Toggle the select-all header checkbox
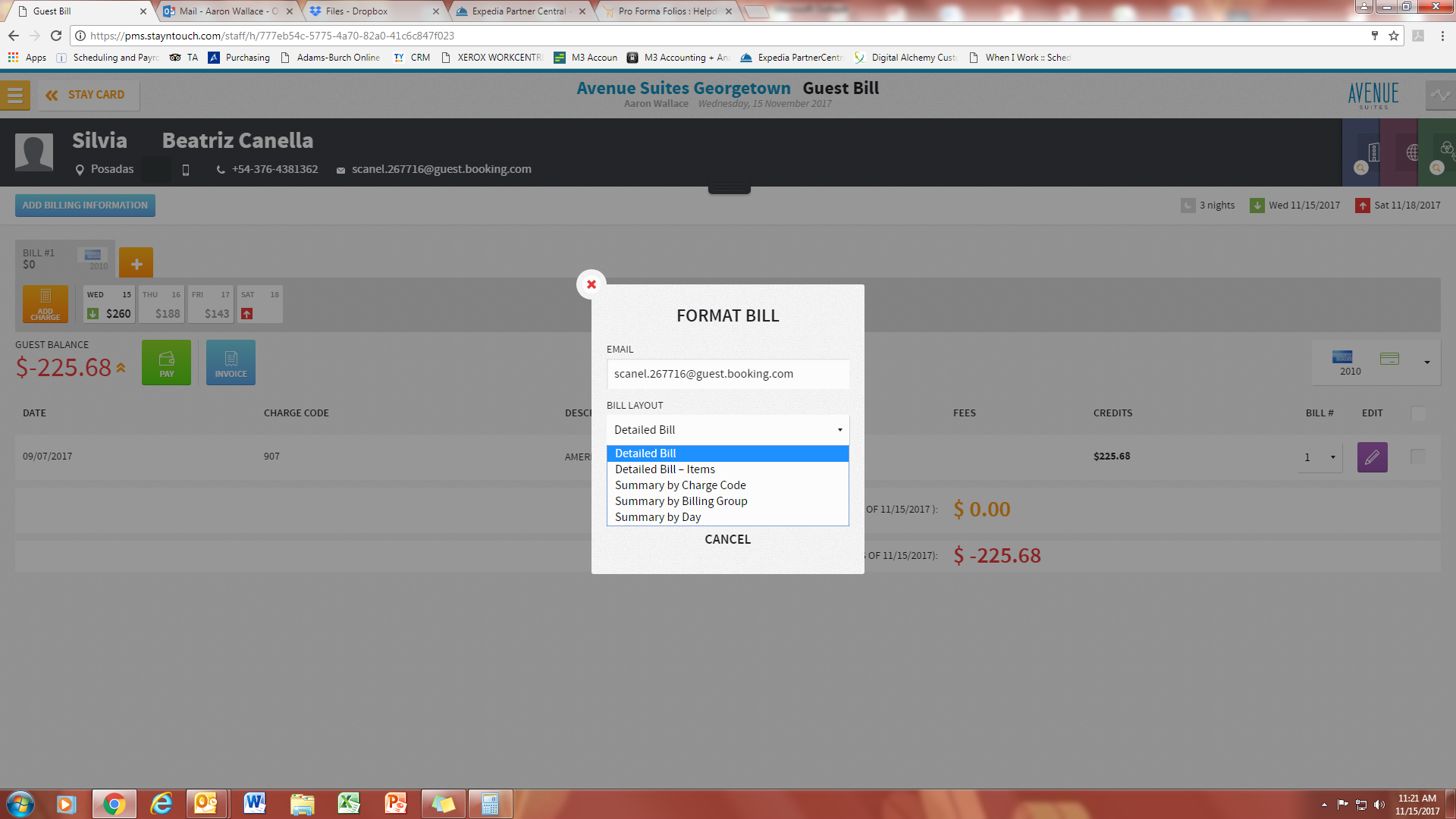Viewport: 1456px width, 819px height. click(1418, 413)
